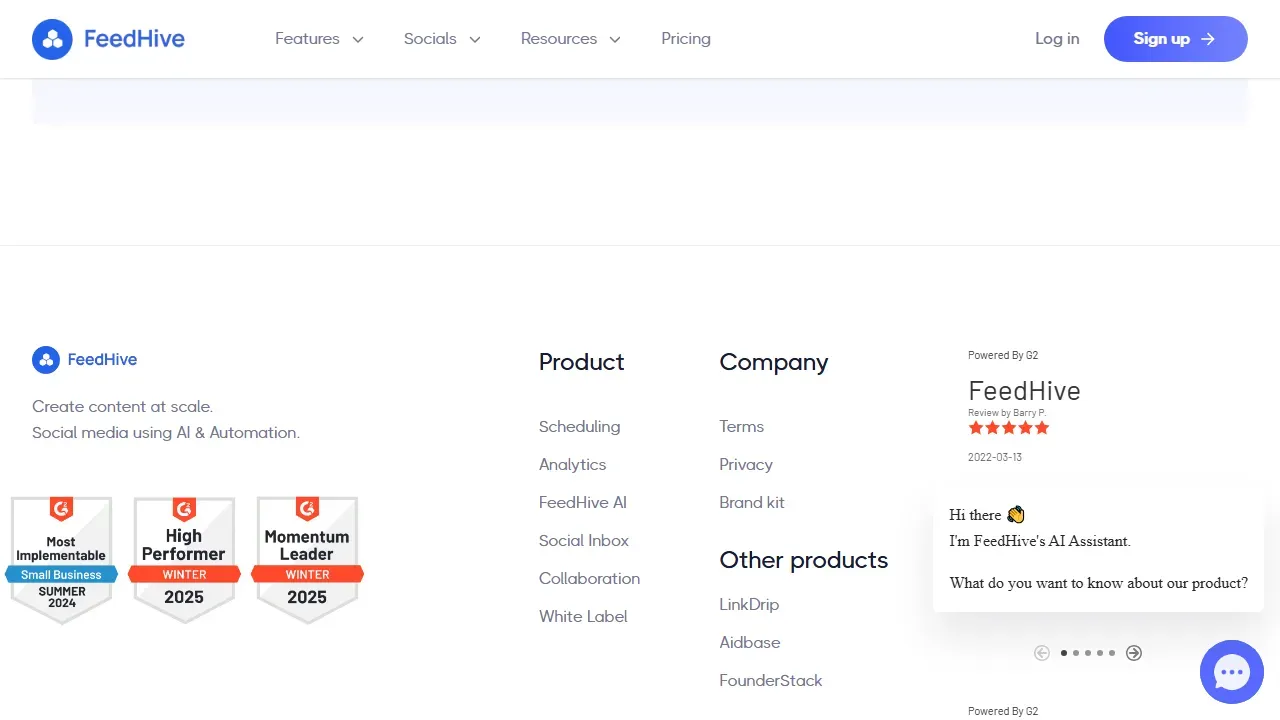Click the Company footer heading
The height and width of the screenshot is (720, 1280).
774,362
